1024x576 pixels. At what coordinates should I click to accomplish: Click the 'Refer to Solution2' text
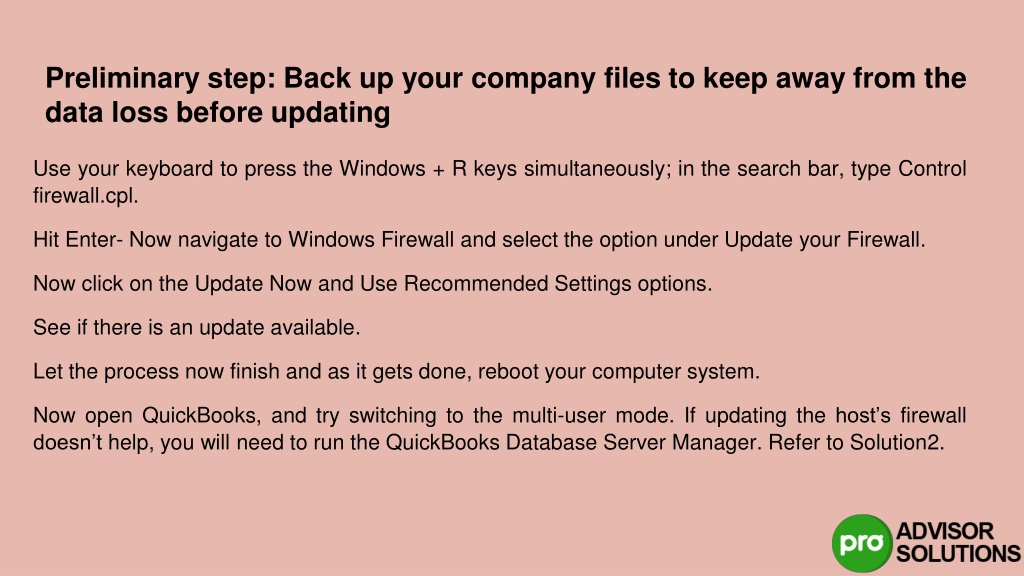click(x=854, y=442)
